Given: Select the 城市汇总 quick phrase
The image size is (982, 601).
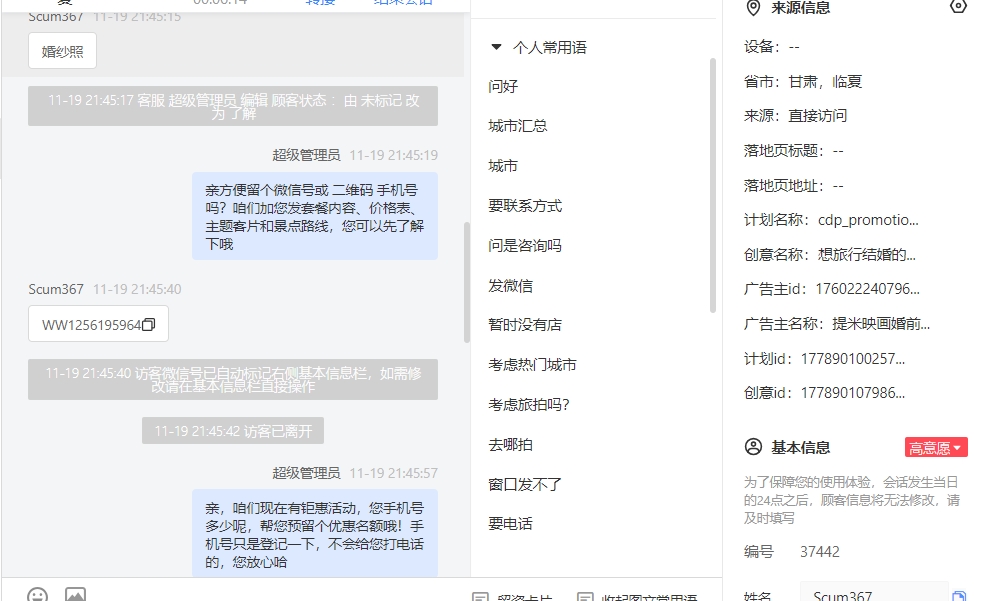Looking at the screenshot, I should tap(518, 126).
